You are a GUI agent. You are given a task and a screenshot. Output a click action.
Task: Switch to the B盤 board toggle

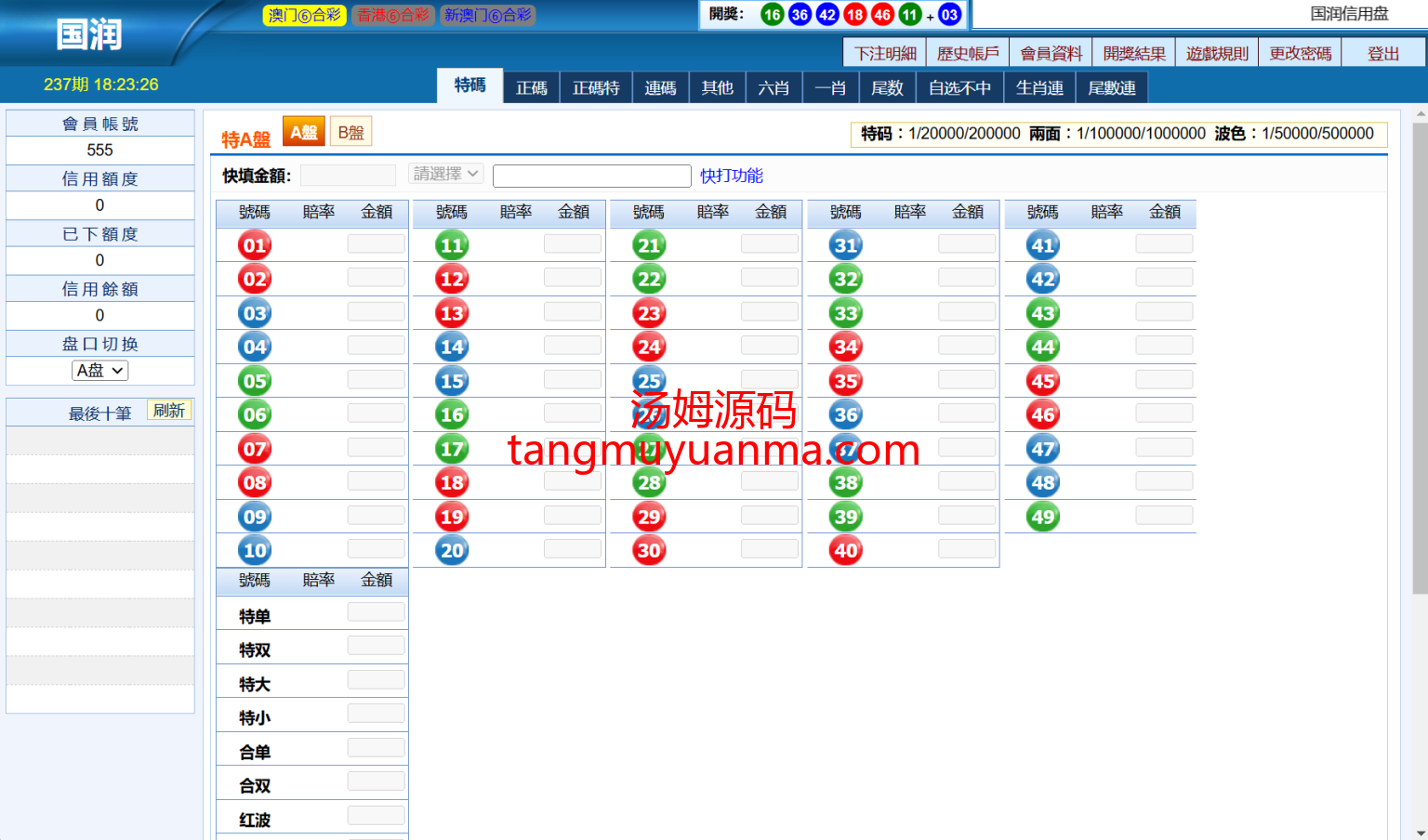tap(350, 132)
